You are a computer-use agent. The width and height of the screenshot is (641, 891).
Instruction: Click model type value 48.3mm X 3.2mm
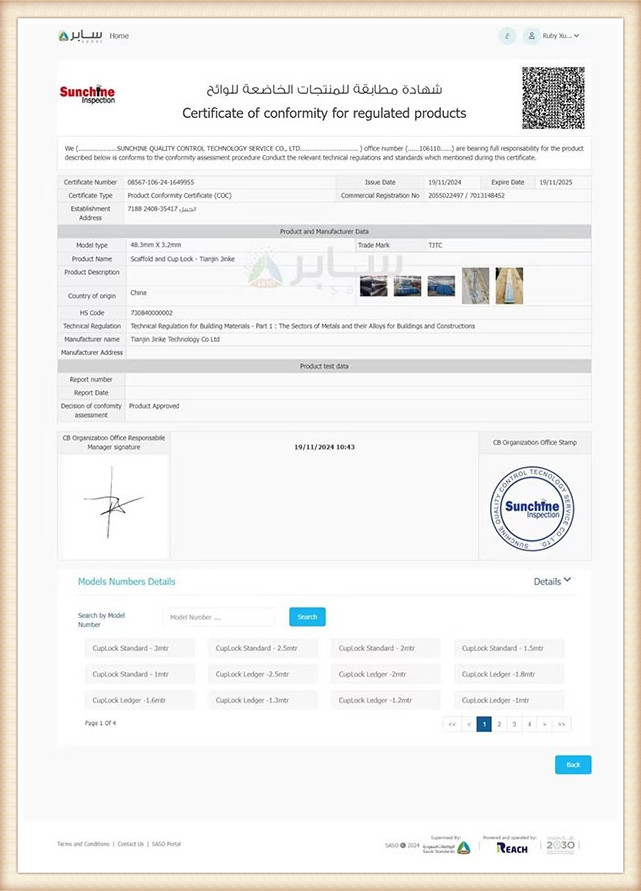click(156, 245)
